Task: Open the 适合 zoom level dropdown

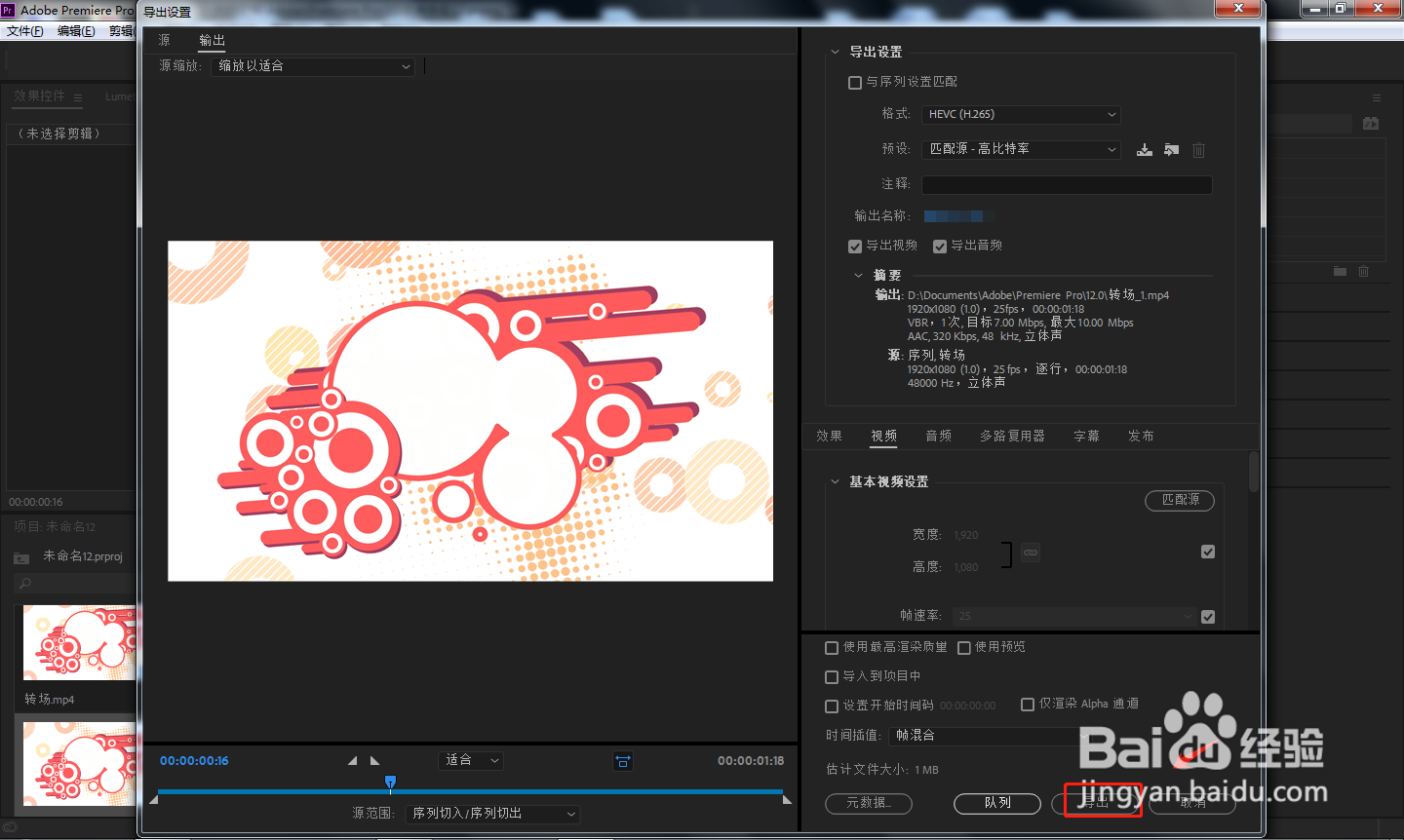Action: (471, 760)
